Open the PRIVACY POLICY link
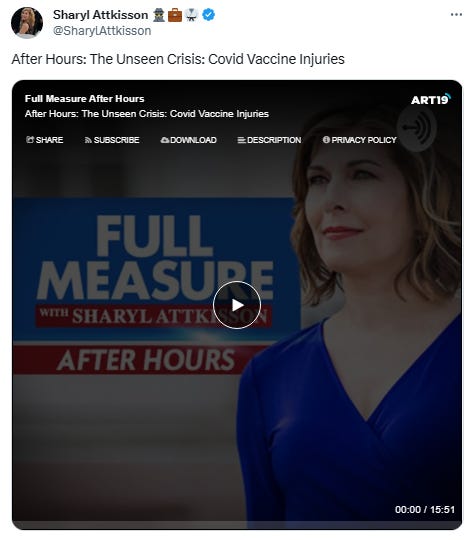469x540 pixels. (359, 140)
